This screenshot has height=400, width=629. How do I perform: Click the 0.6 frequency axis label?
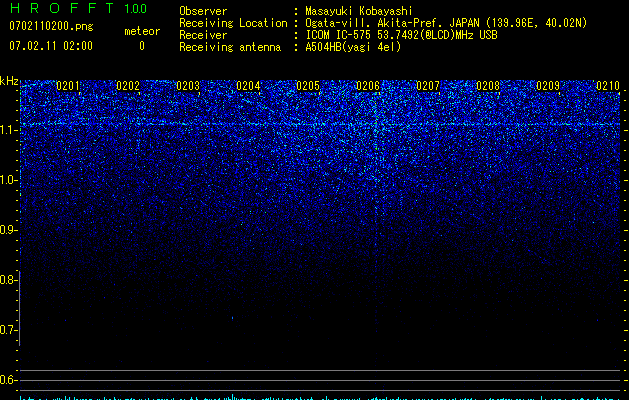pos(8,380)
